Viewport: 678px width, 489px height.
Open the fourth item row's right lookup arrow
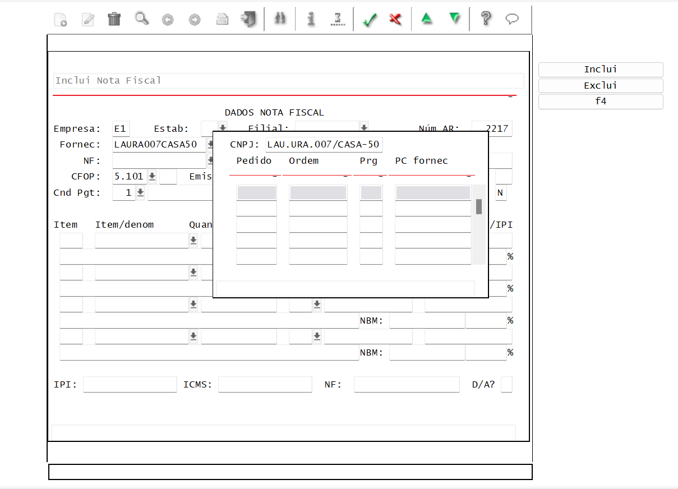pyautogui.click(x=317, y=336)
